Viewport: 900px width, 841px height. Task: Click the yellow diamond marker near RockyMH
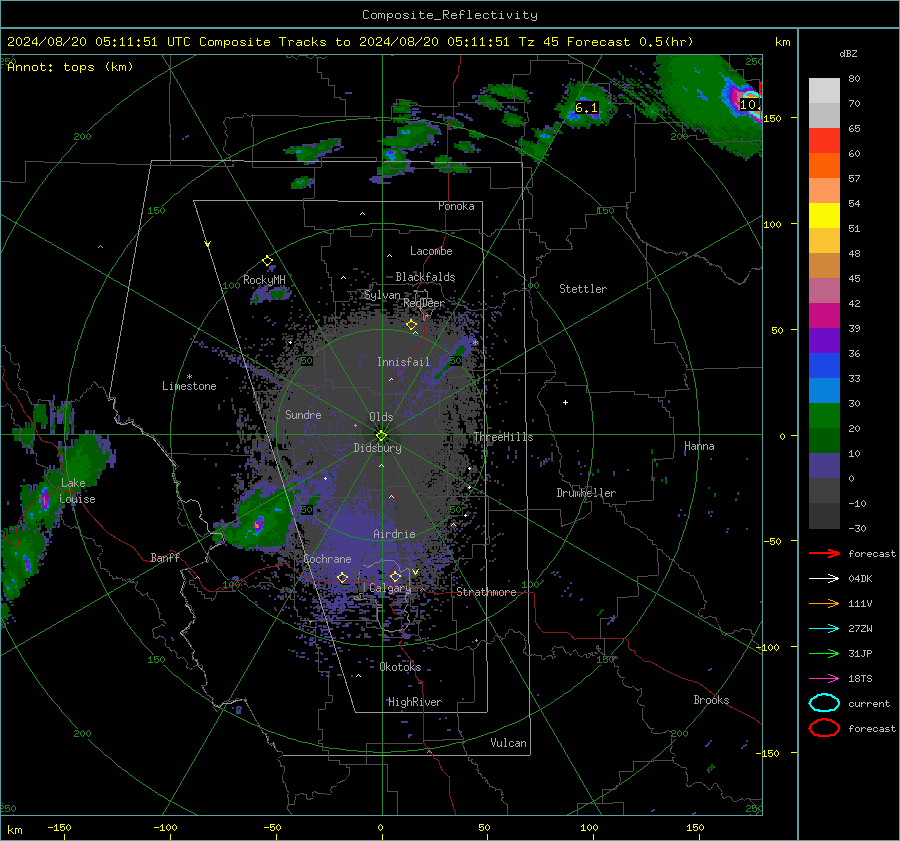(267, 261)
